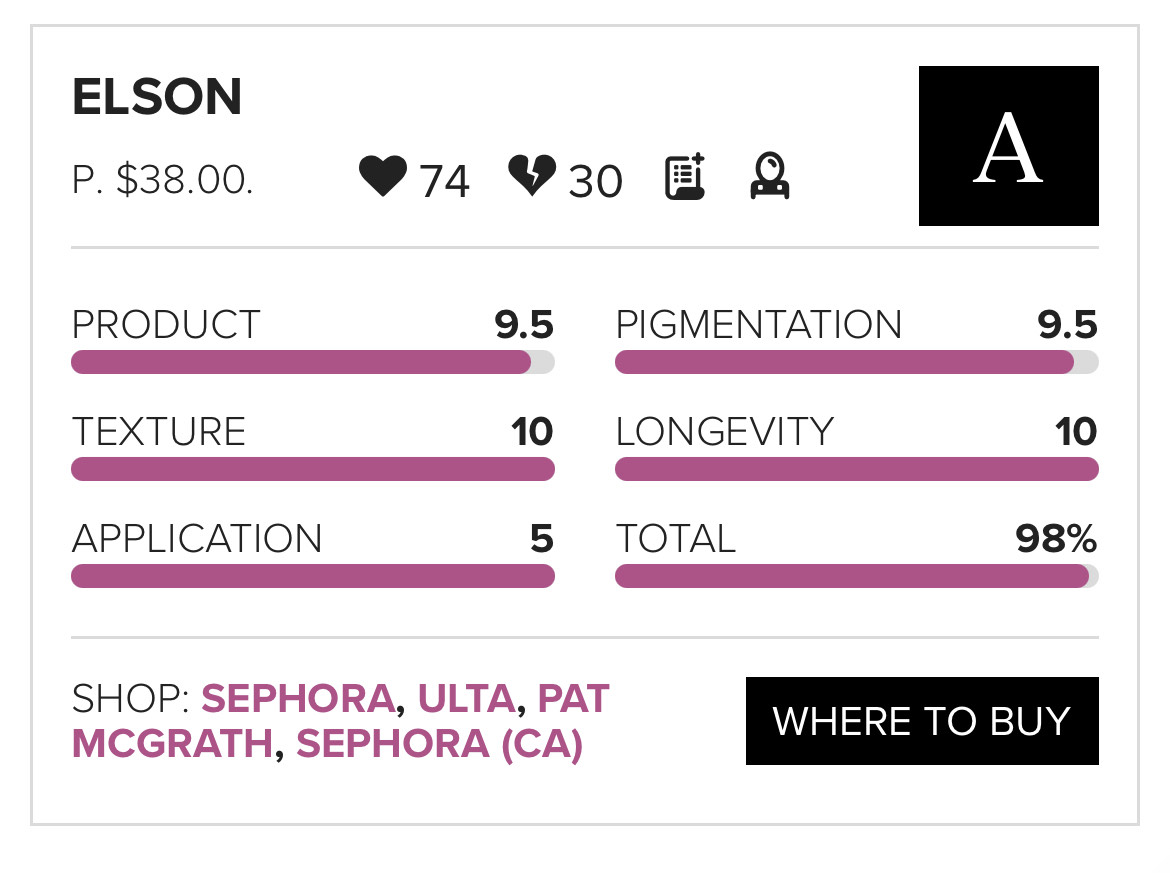Viewport: 1170px width, 873px height.
Task: Click the 98% total score value
Action: [1056, 539]
